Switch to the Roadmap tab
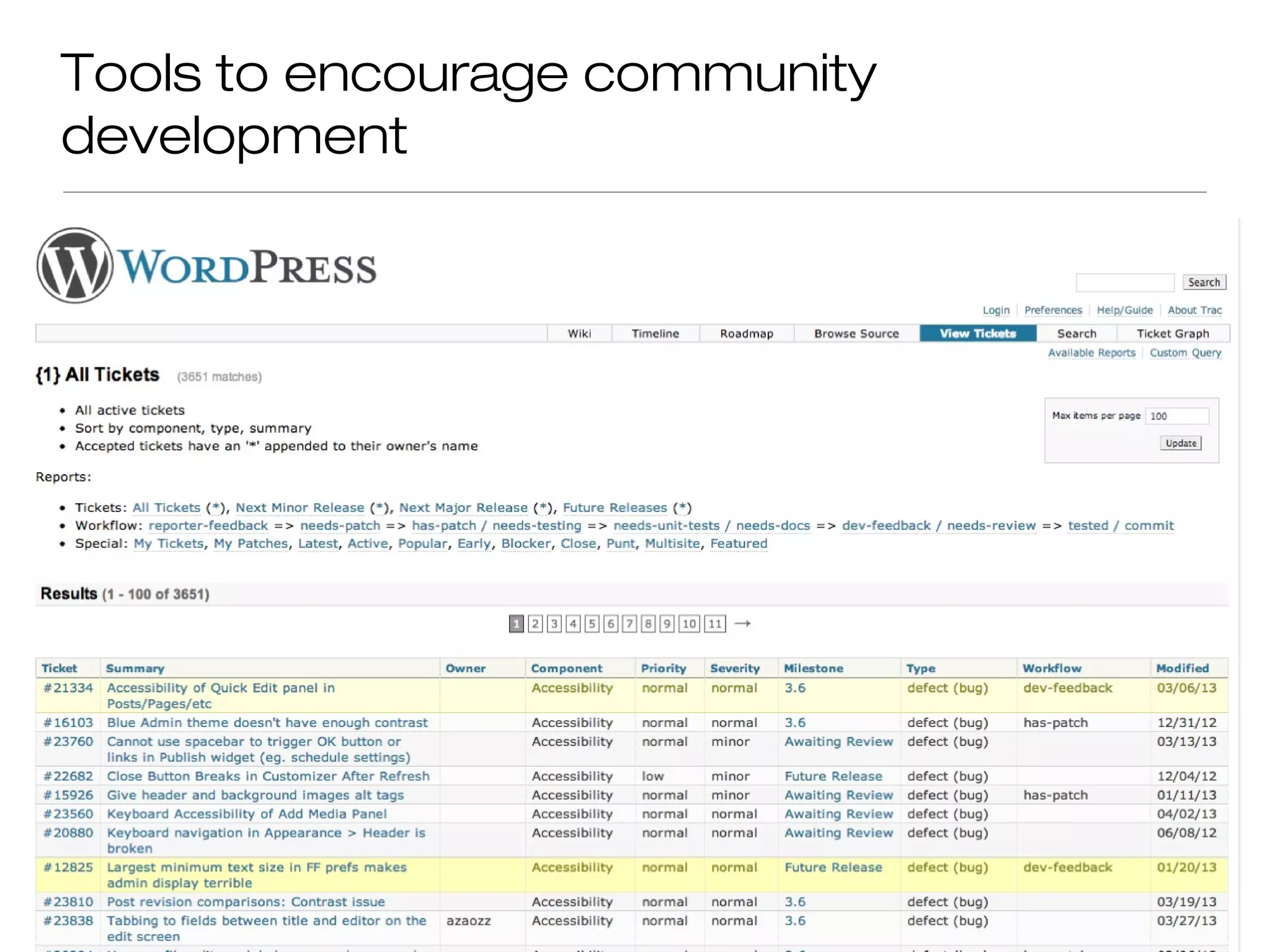The width and height of the screenshot is (1270, 952). pyautogui.click(x=747, y=333)
